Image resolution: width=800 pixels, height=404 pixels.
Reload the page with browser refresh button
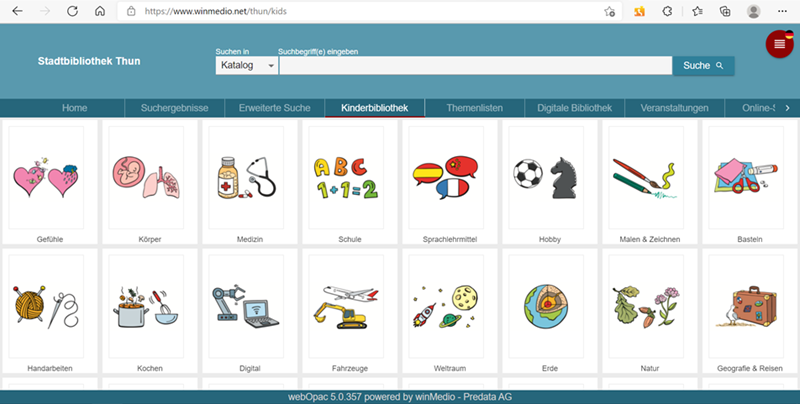pos(72,12)
